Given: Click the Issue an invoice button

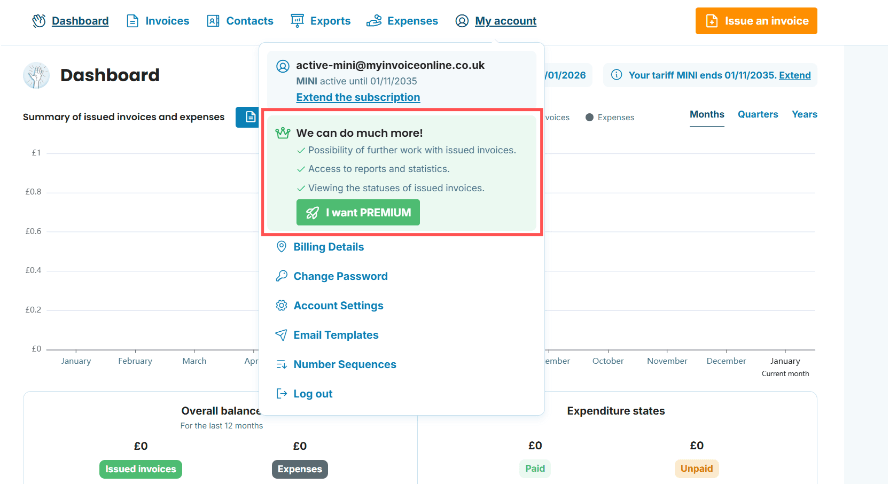Looking at the screenshot, I should coord(756,21).
